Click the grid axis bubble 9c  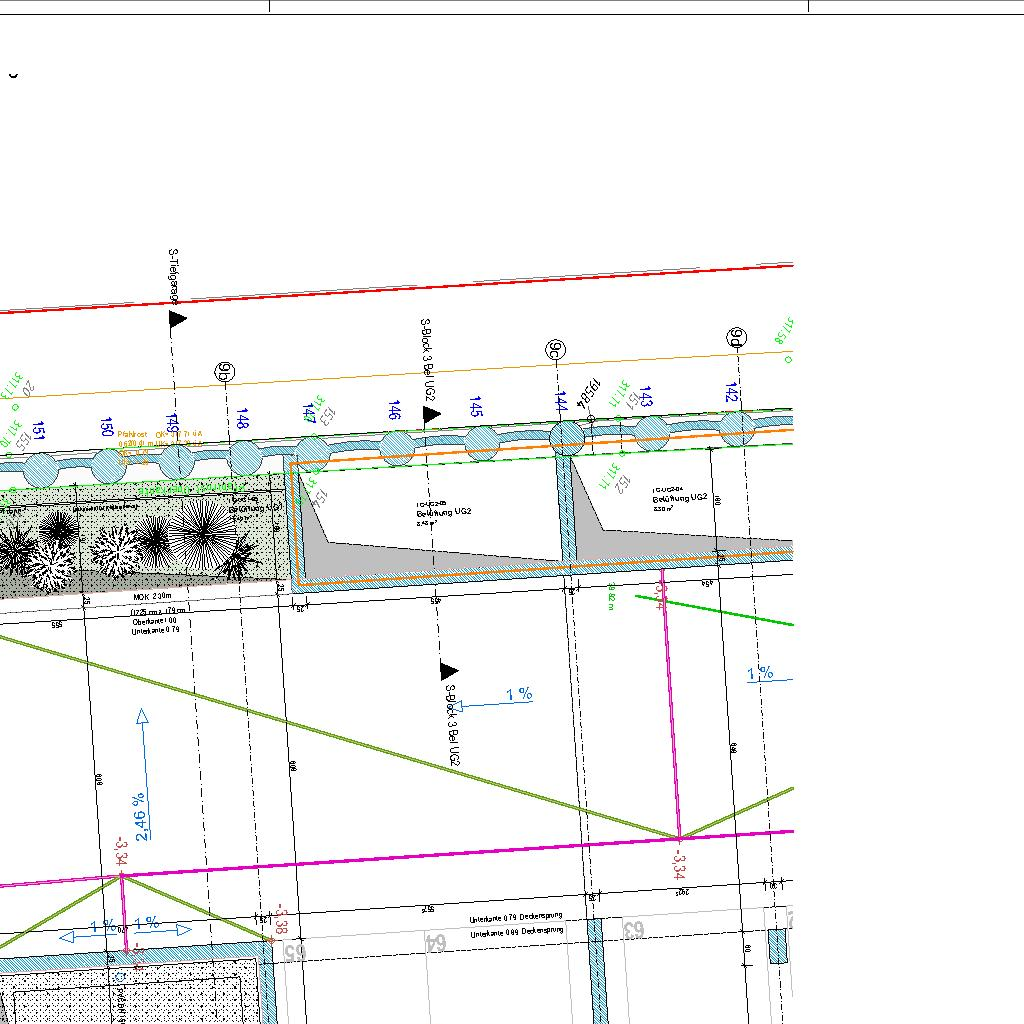pos(555,349)
